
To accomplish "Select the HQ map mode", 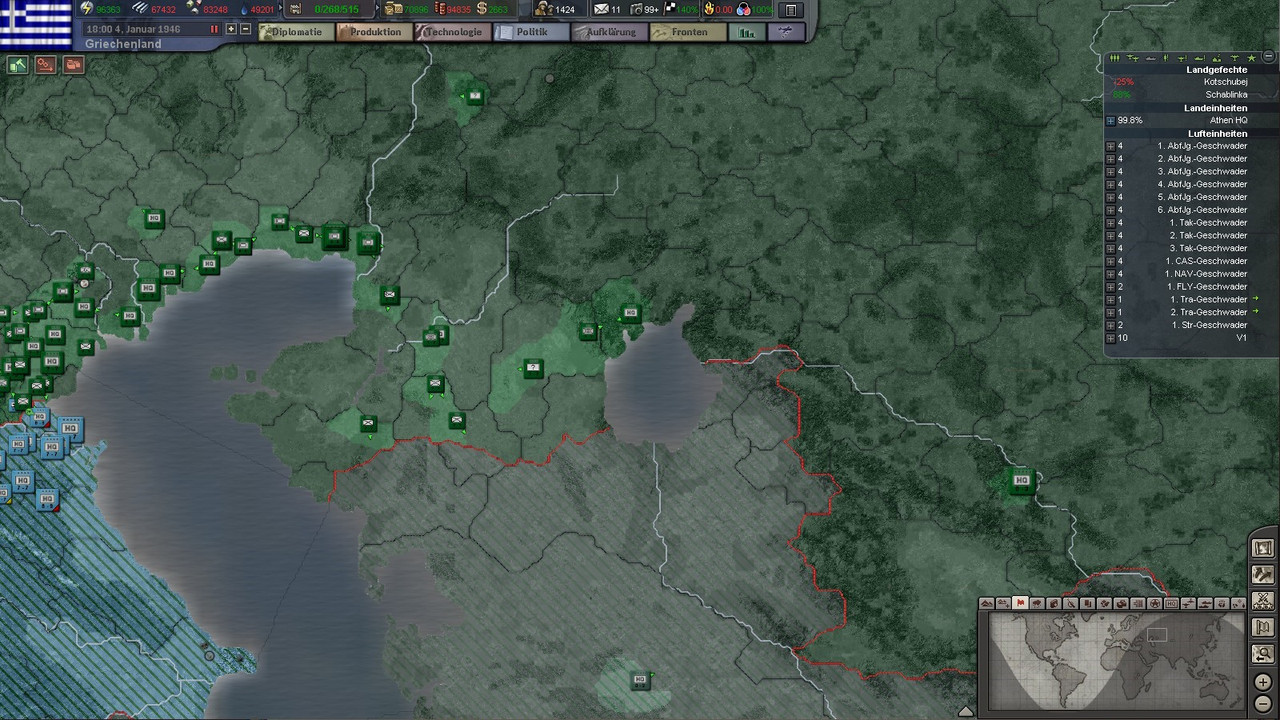I will click(1171, 604).
